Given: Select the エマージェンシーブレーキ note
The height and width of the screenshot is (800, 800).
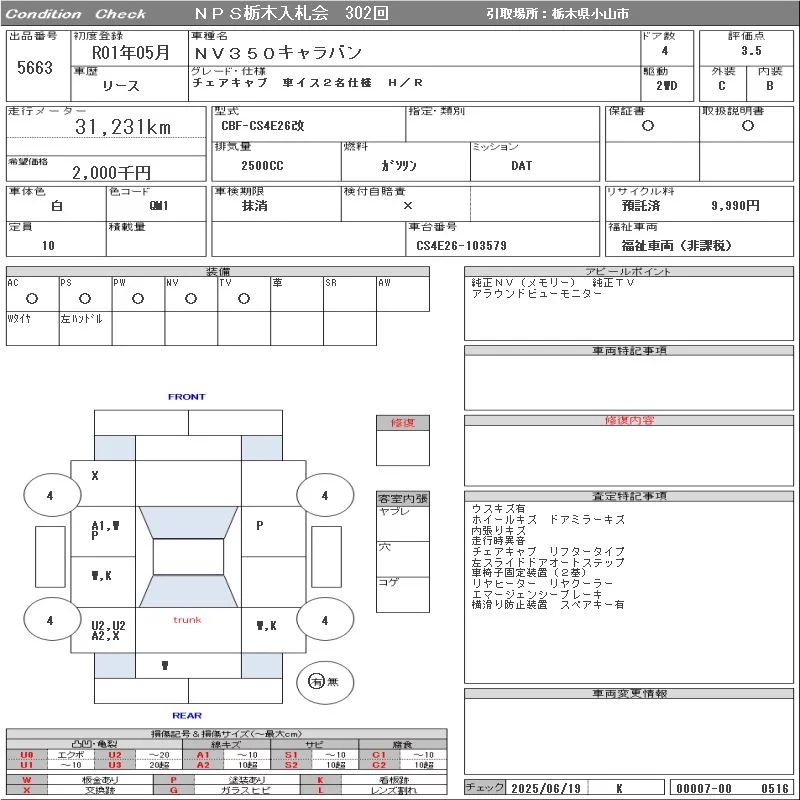Looking at the screenshot, I should [x=537, y=594].
